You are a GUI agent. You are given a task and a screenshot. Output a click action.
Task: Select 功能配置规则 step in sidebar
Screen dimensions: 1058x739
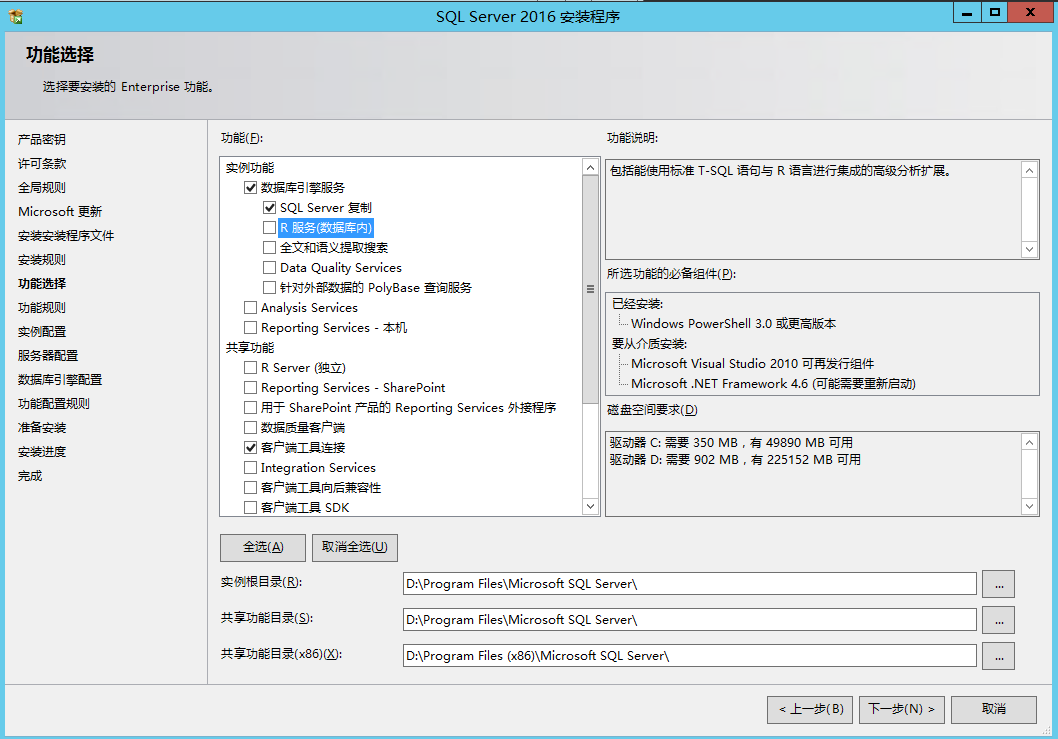[x=54, y=404]
